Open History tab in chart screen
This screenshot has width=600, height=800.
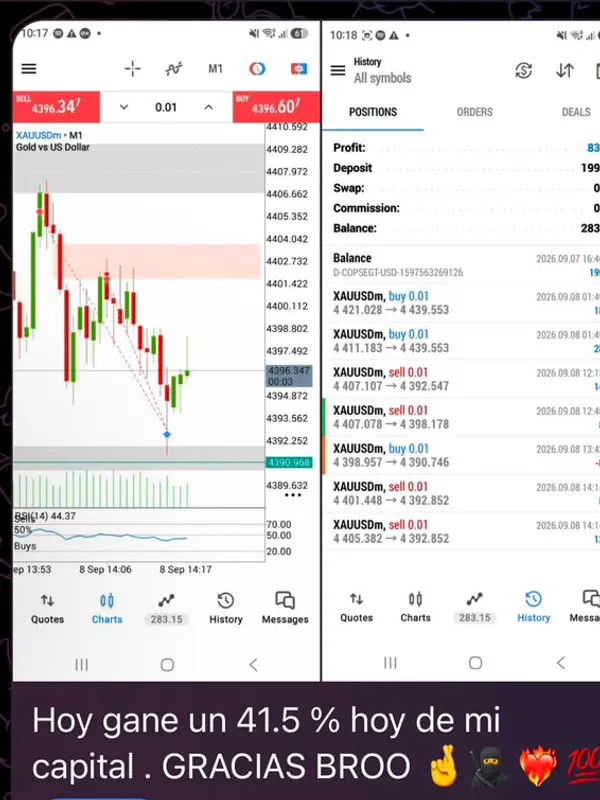(226, 609)
